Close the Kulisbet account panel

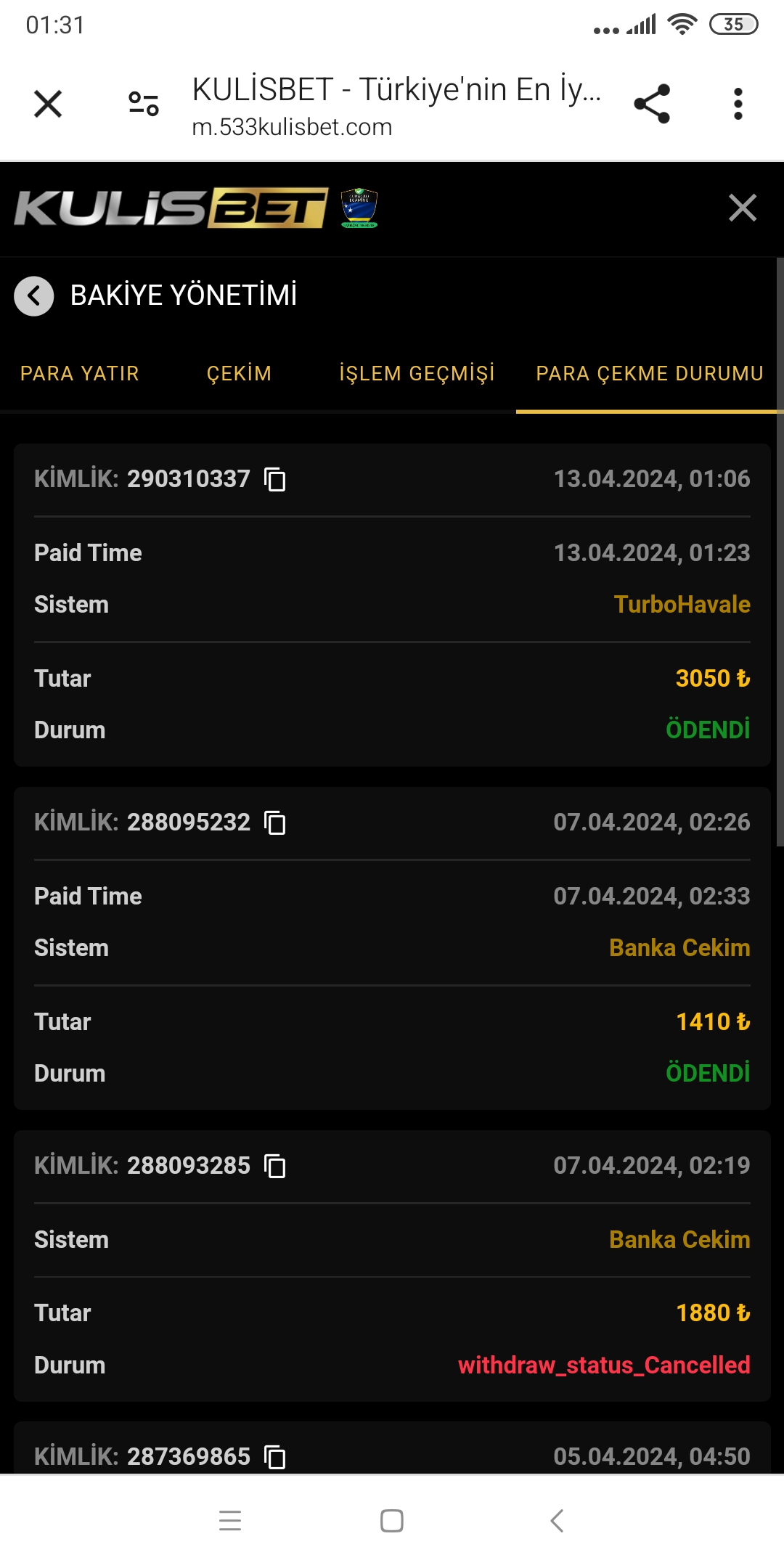pyautogui.click(x=742, y=208)
